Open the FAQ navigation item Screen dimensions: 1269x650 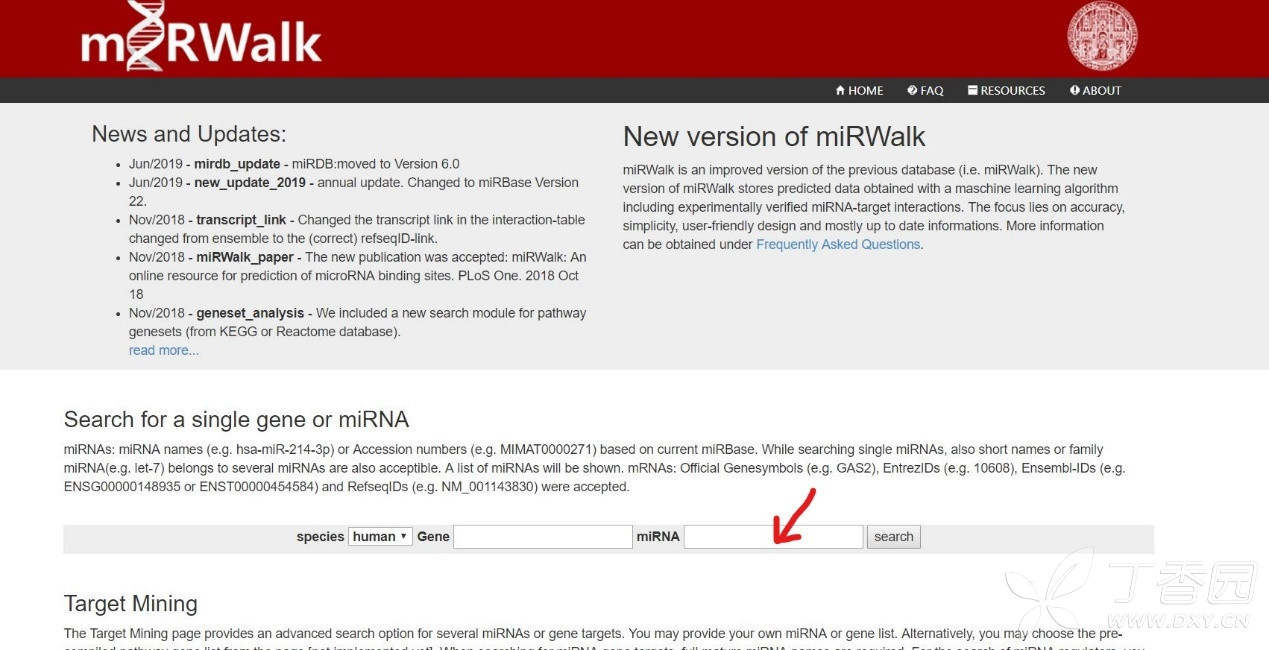tap(925, 90)
